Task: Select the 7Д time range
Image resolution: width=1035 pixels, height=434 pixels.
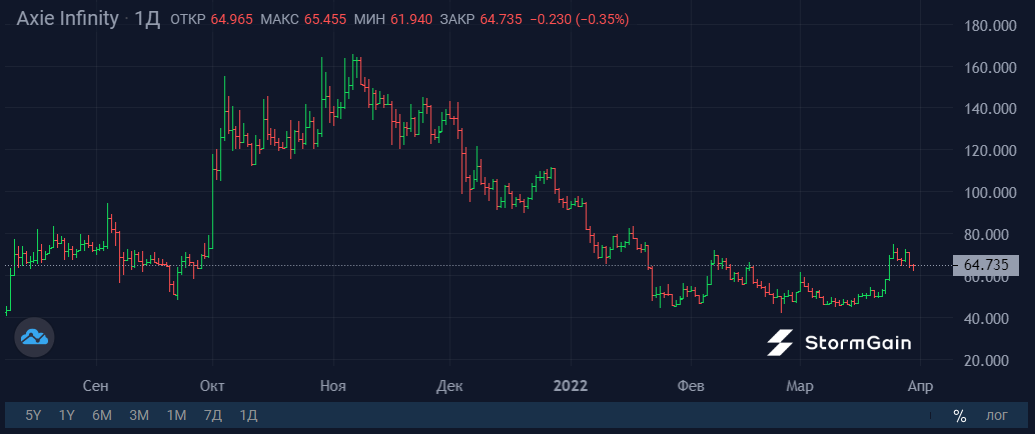Action: click(x=213, y=416)
